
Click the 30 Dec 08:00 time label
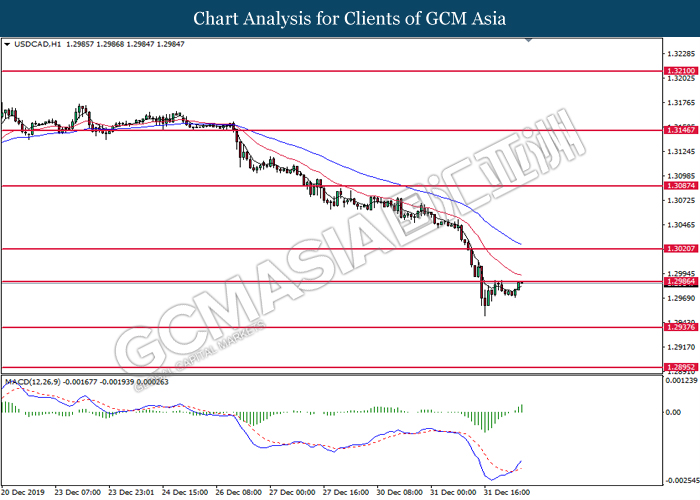coord(400,492)
